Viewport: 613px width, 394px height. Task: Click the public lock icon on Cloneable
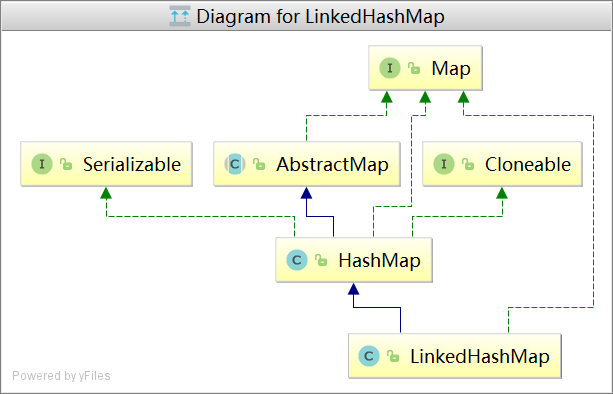pyautogui.click(x=468, y=164)
